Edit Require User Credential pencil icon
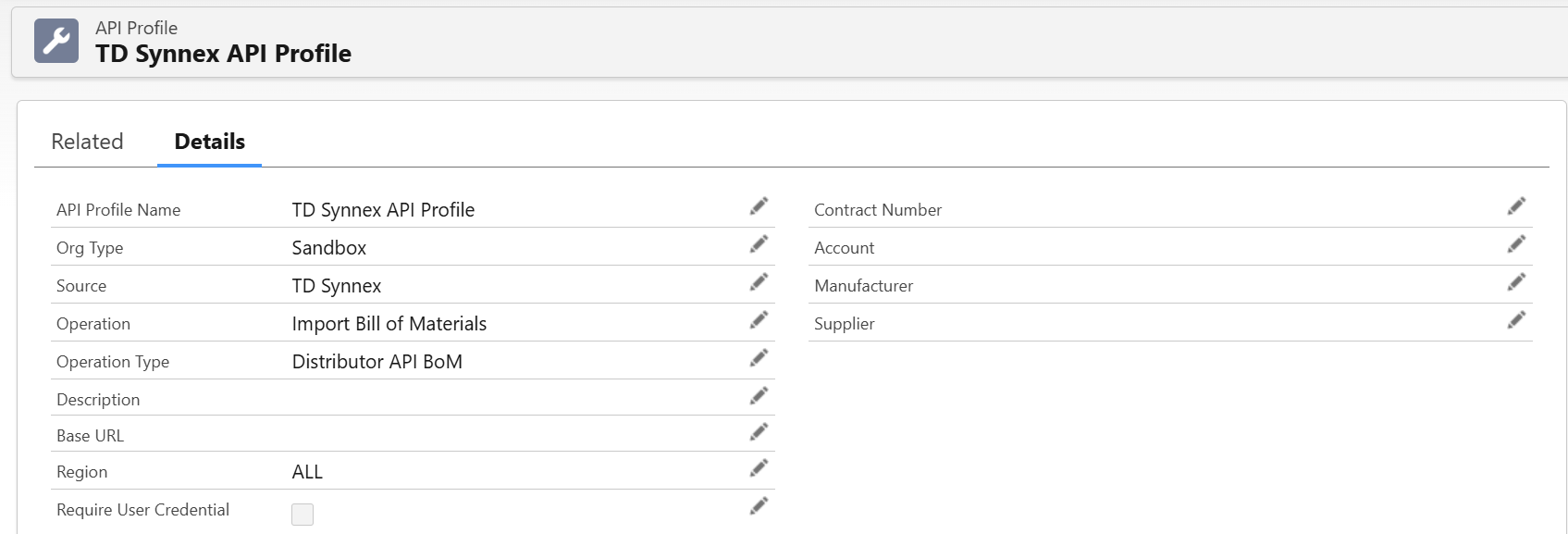The height and width of the screenshot is (534, 1568). tap(759, 505)
